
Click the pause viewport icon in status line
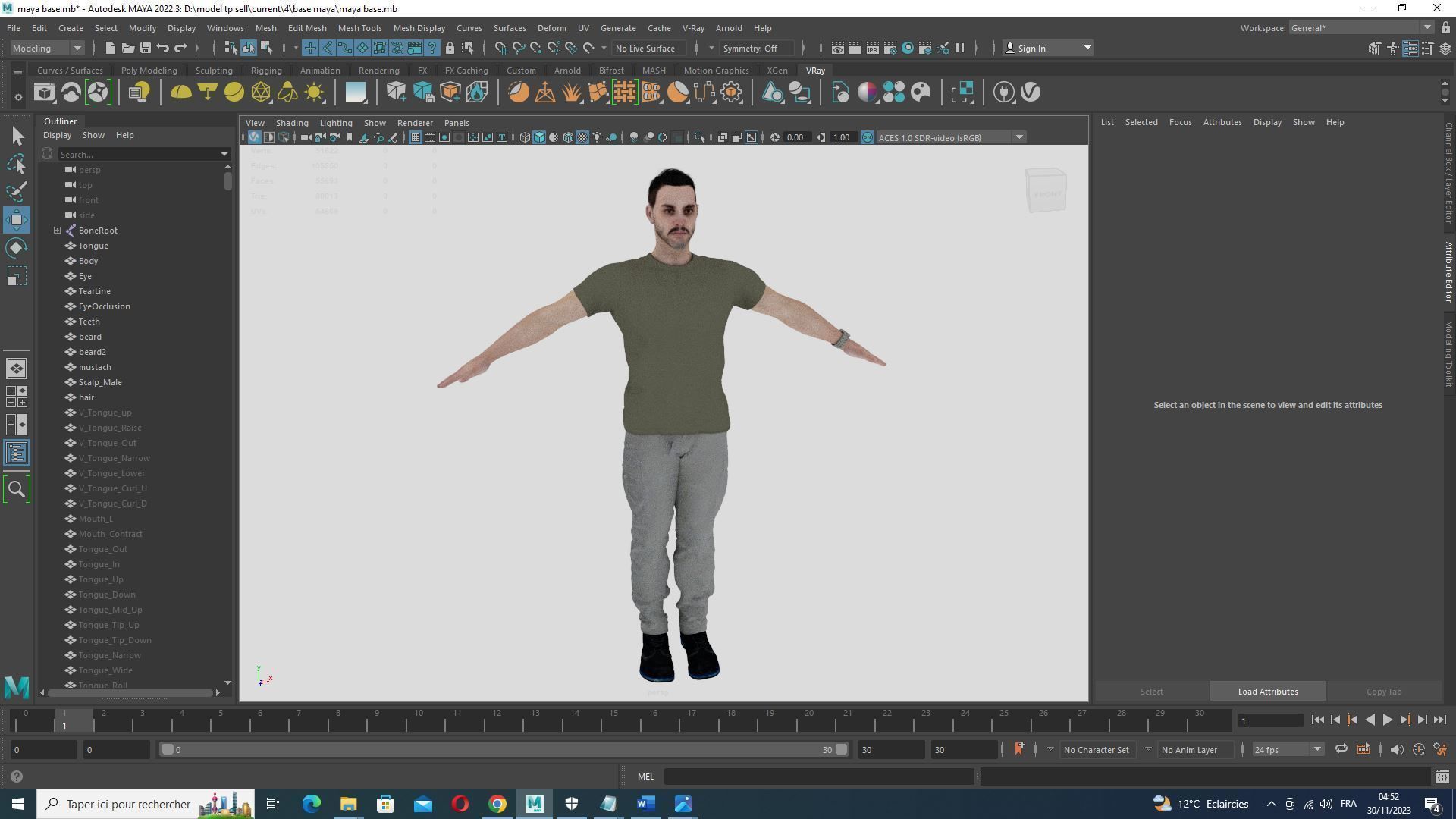[x=960, y=48]
